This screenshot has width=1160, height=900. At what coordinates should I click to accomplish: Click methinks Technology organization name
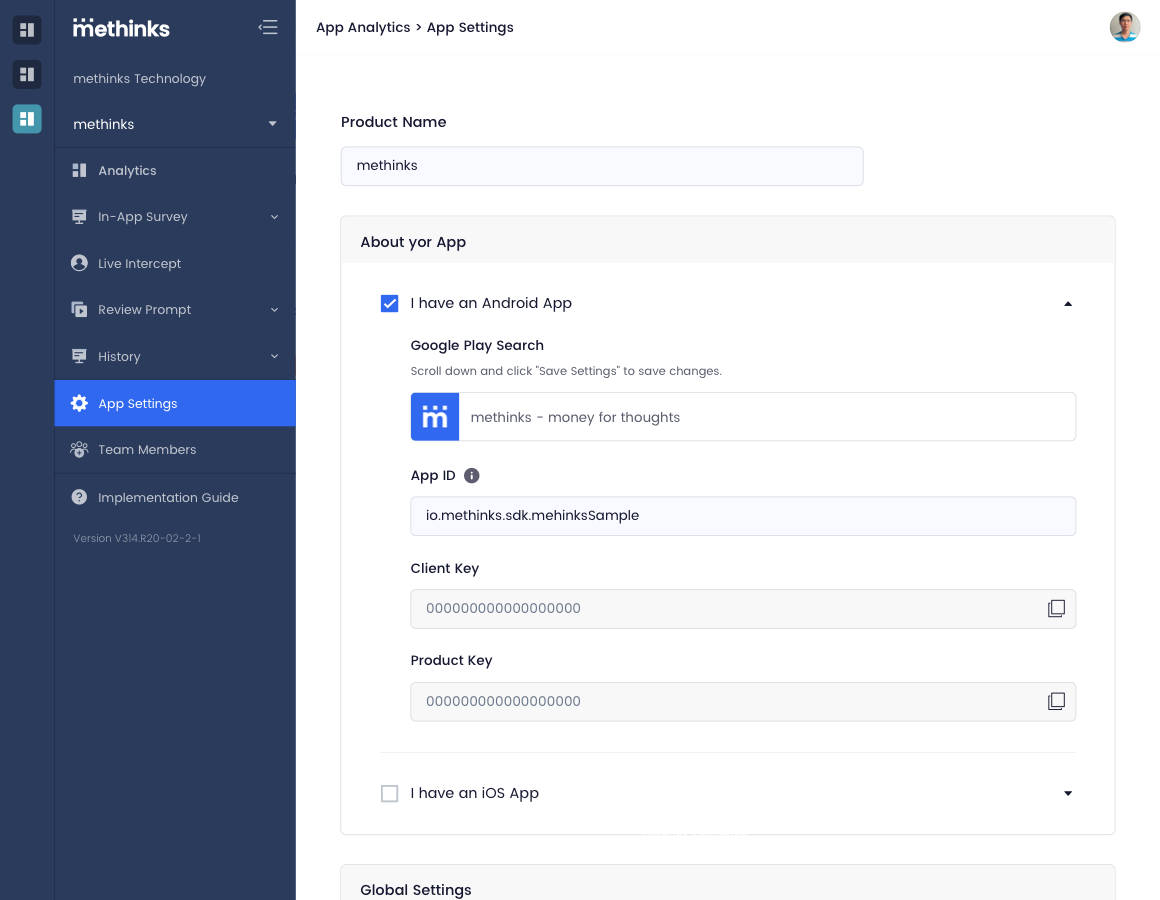pyautogui.click(x=139, y=78)
